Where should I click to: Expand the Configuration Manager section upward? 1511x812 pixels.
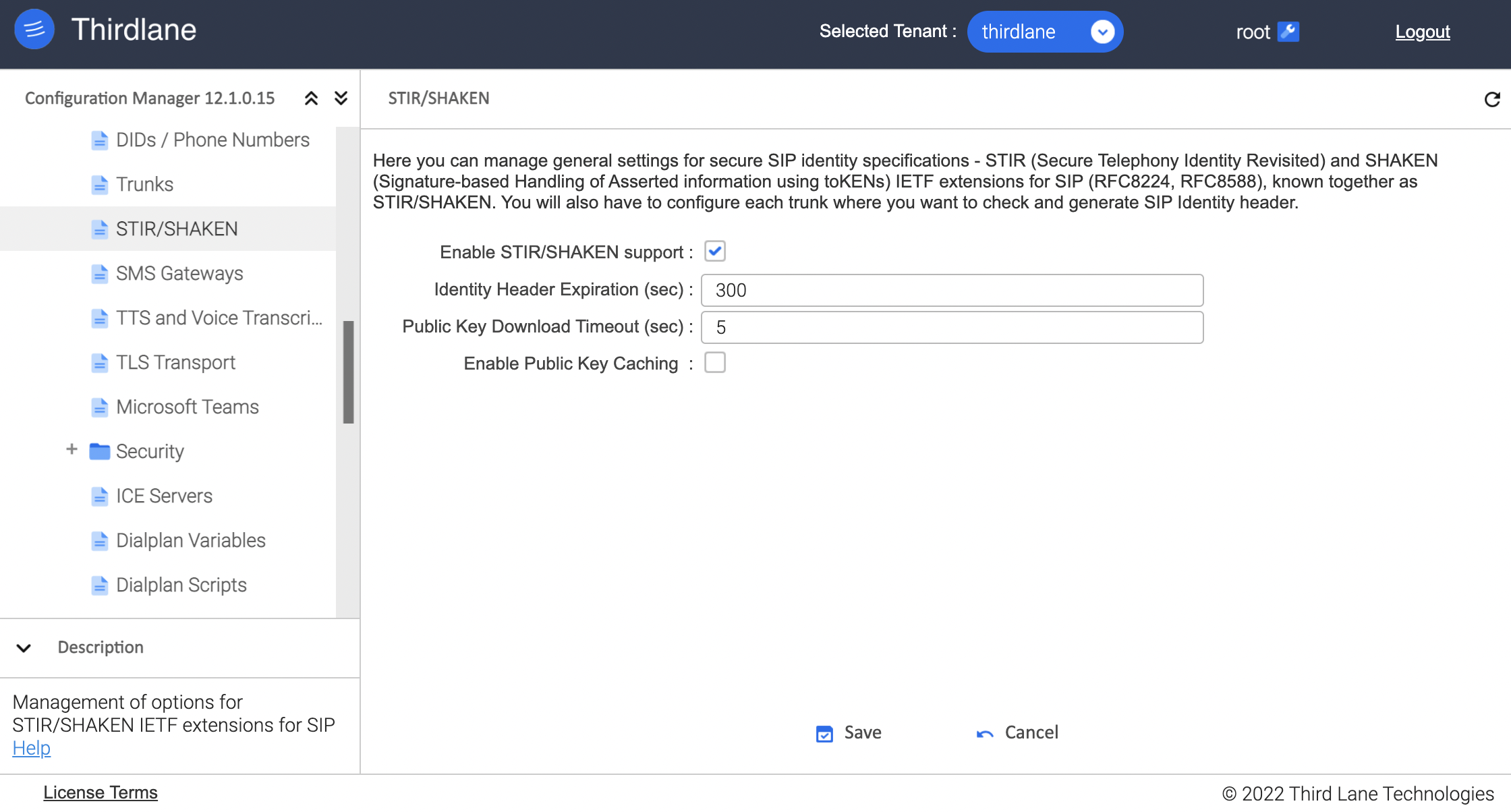(x=311, y=98)
